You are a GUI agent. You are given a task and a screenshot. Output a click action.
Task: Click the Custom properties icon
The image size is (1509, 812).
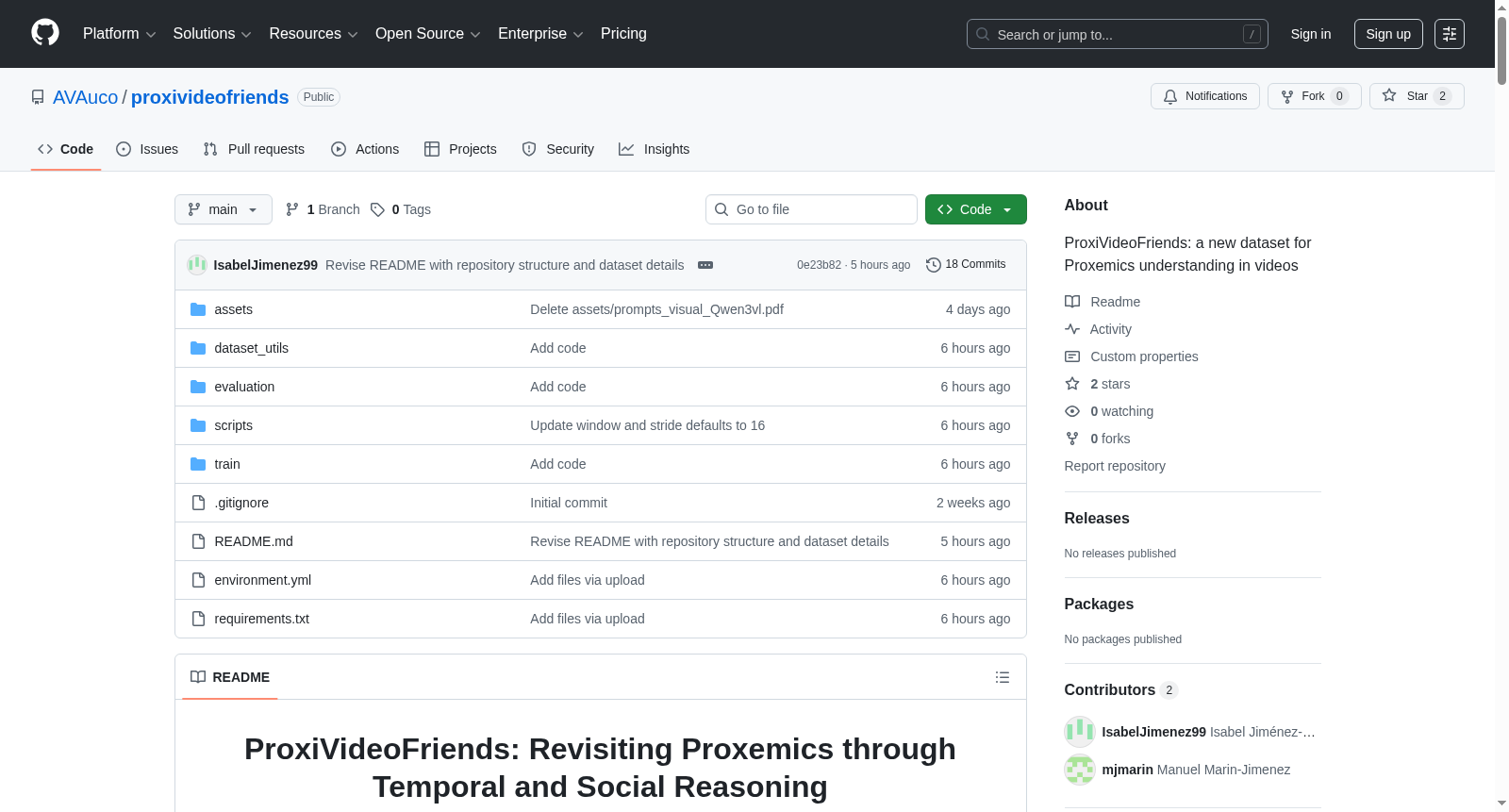coord(1072,356)
